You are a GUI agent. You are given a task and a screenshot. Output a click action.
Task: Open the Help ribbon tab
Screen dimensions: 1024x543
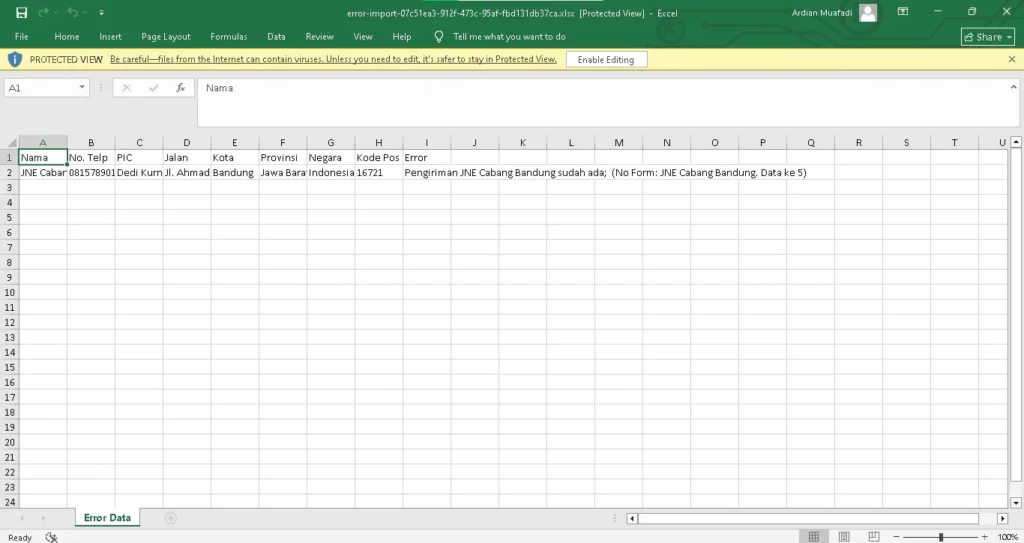click(x=402, y=37)
